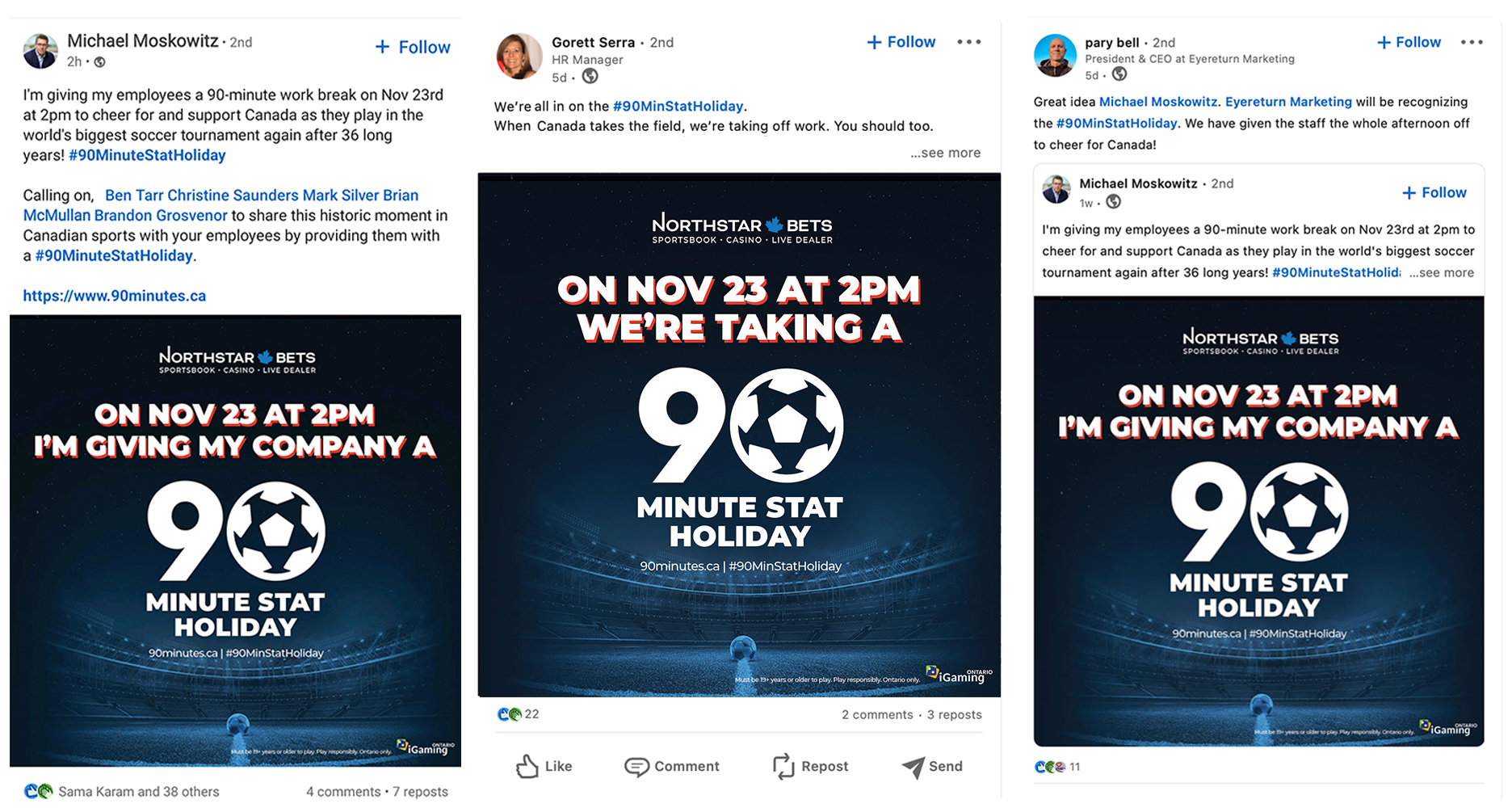The image size is (1512, 808).
Task: Open three-dot menu on pary bell's post
Action: point(1472,42)
